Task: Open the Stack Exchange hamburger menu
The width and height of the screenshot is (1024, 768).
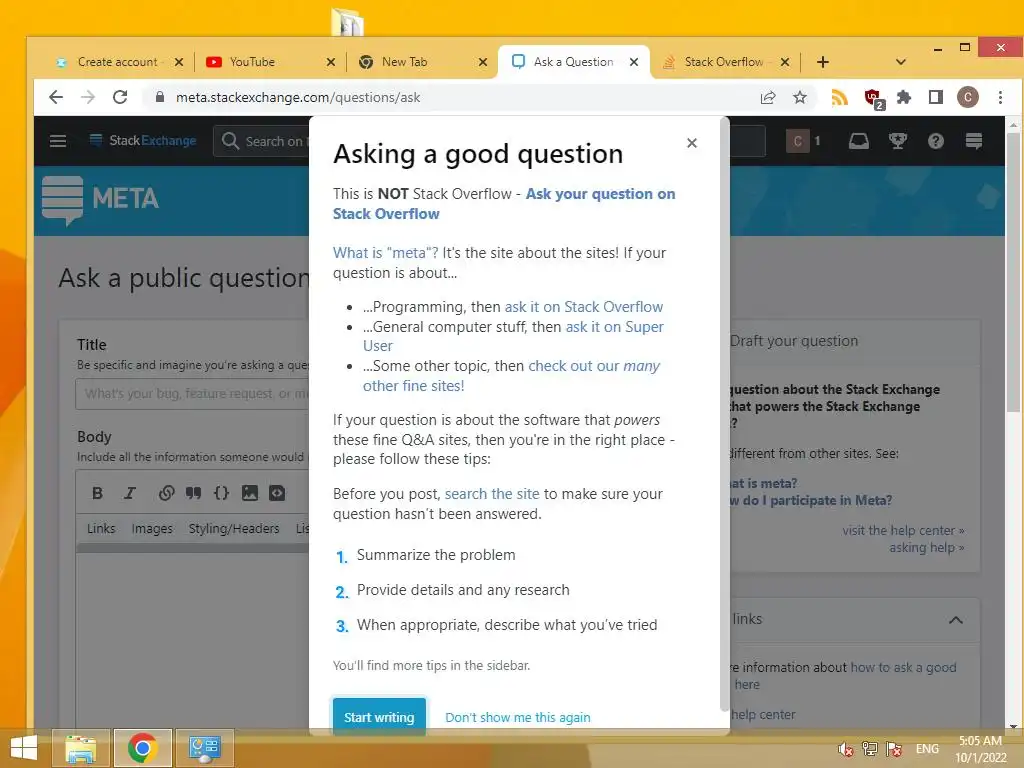Action: point(58,141)
